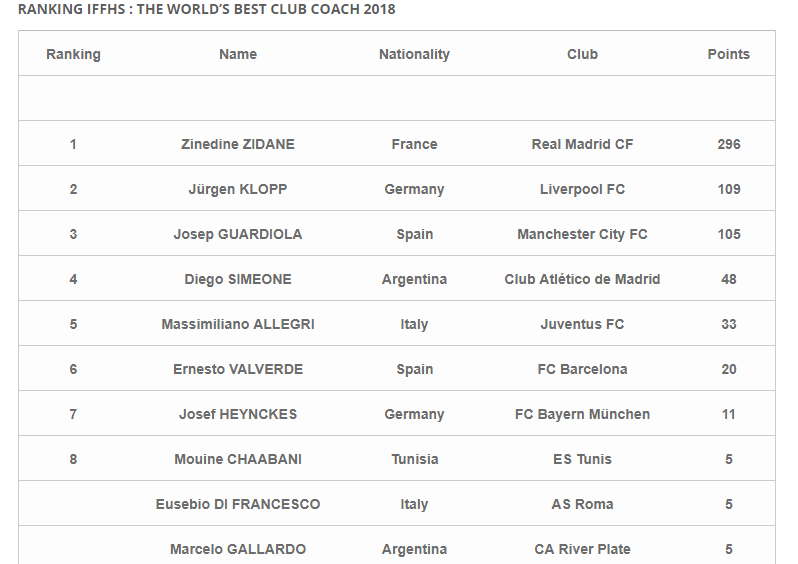Select the Jürgen KLOPP name cell

click(x=238, y=189)
